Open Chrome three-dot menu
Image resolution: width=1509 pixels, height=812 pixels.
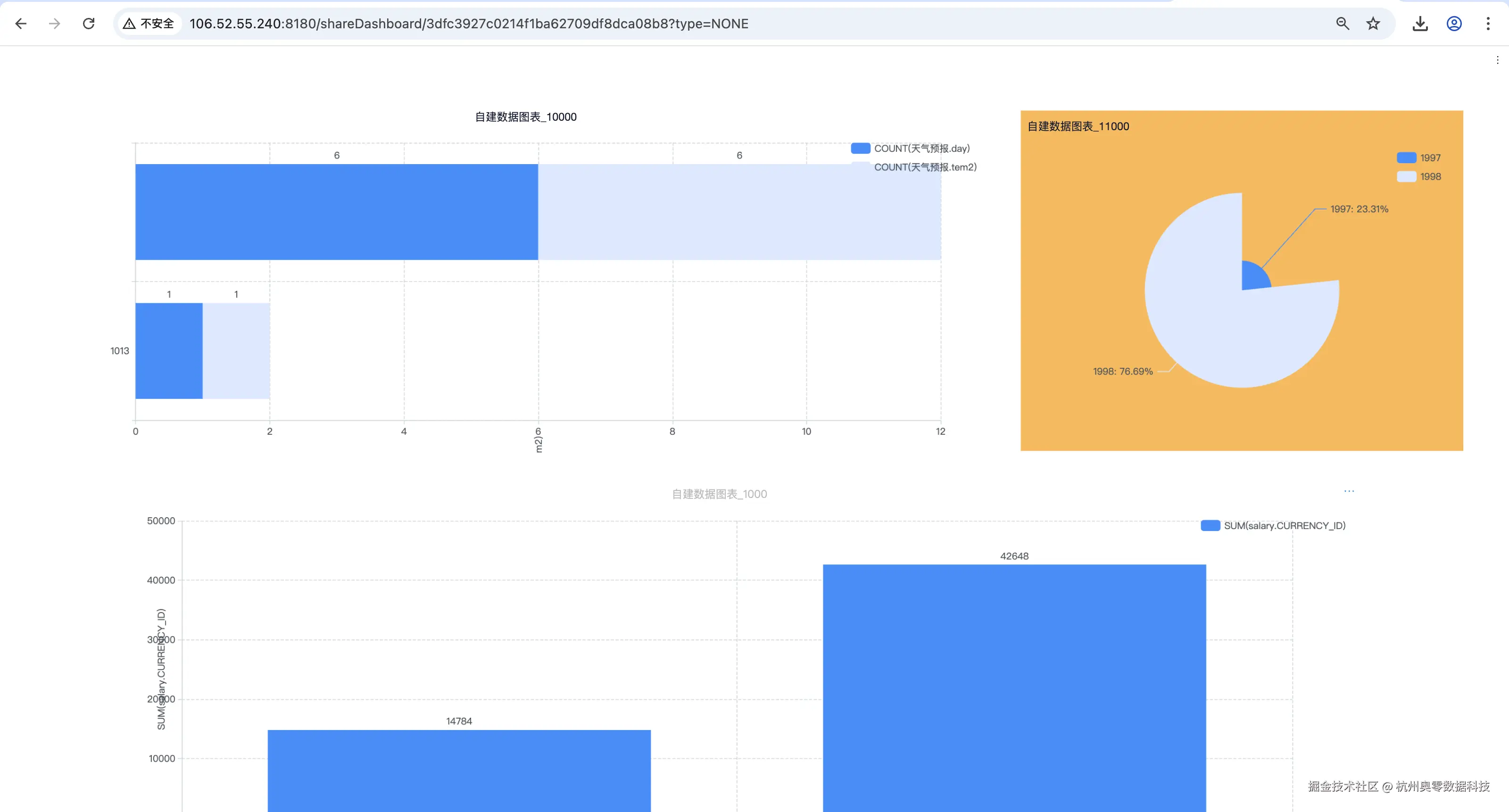[x=1488, y=24]
